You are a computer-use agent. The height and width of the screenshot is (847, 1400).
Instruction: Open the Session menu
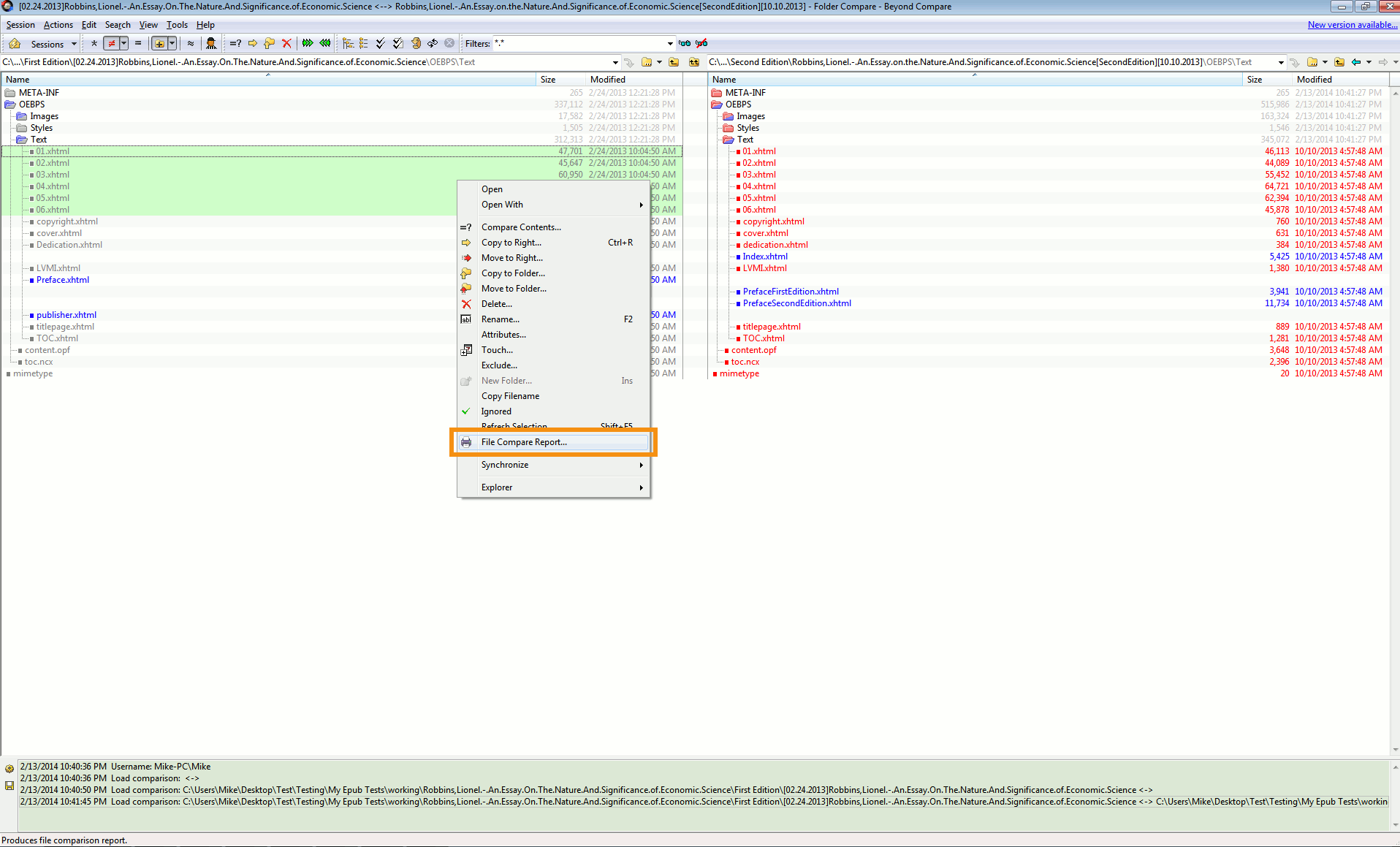[20, 25]
